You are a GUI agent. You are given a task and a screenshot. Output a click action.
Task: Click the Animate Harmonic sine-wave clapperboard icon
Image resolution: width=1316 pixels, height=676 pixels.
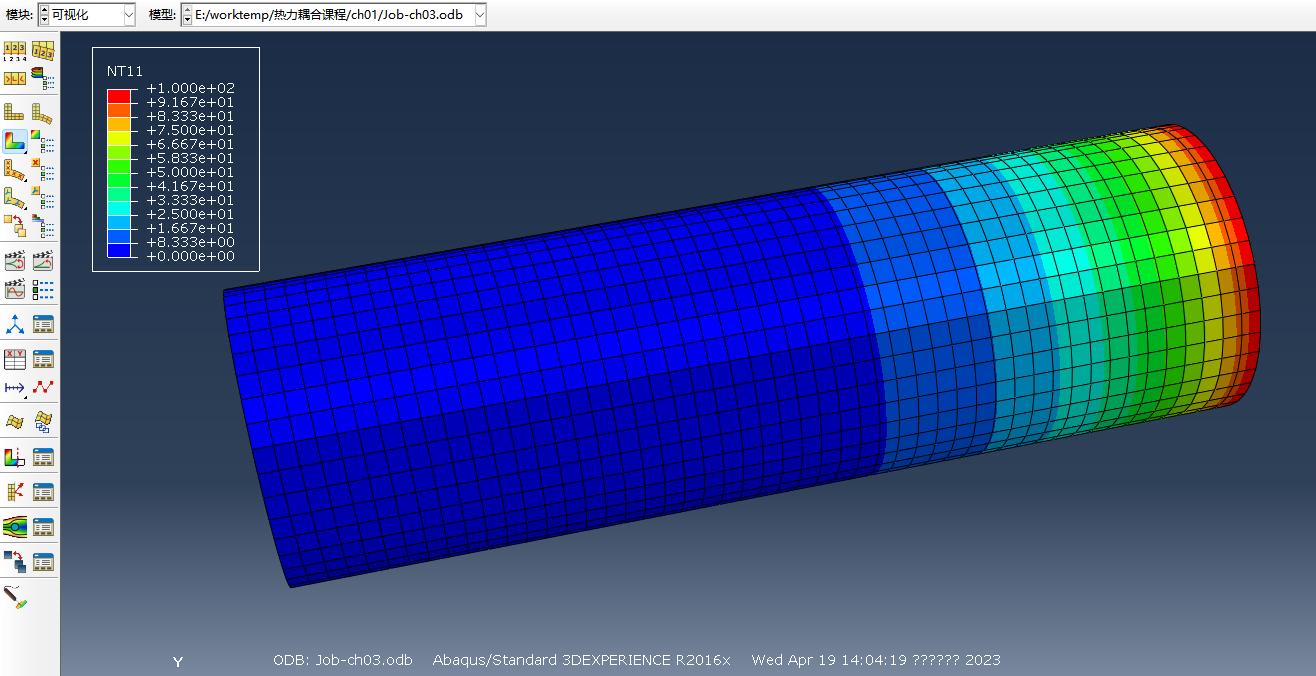click(15, 290)
